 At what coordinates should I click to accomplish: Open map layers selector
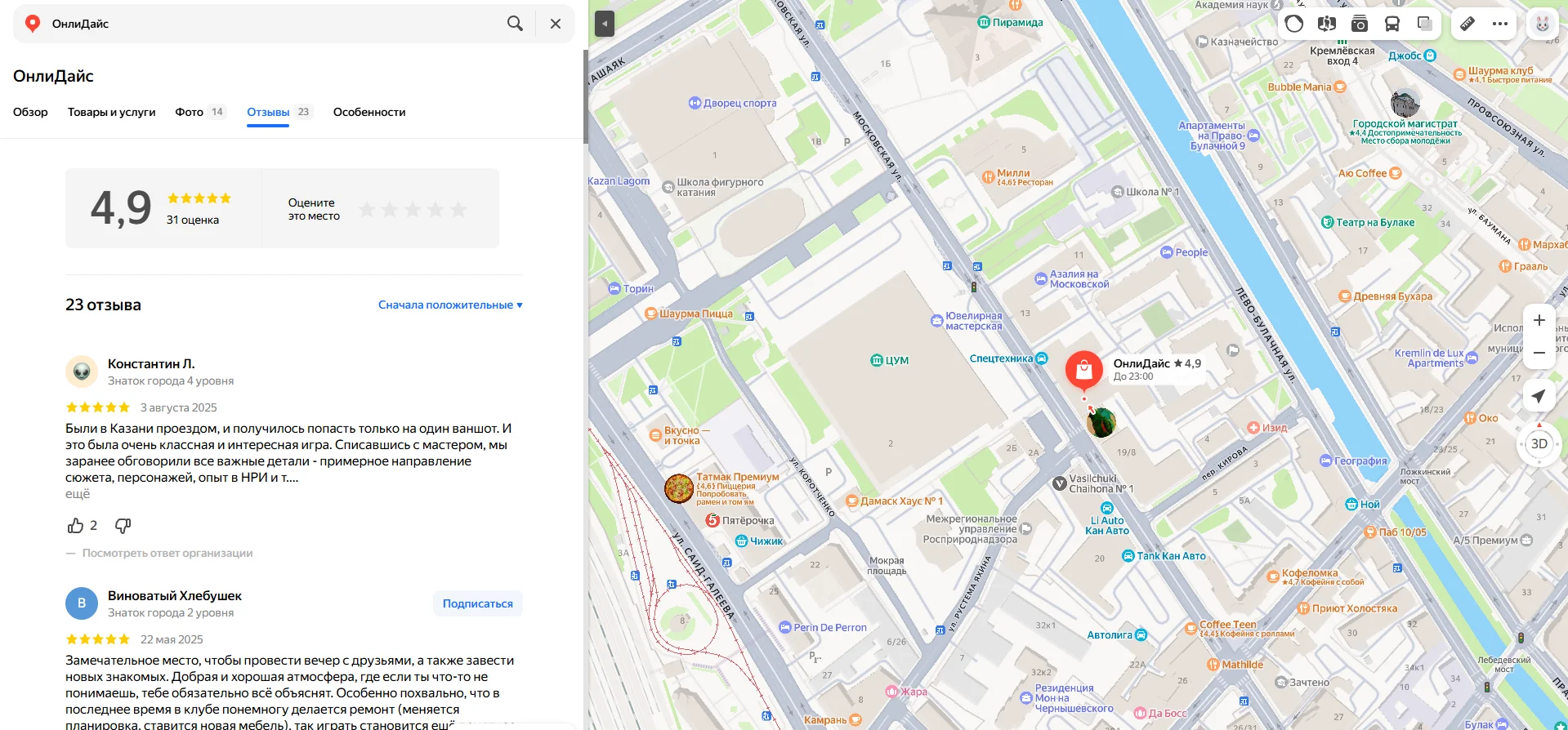1425,24
